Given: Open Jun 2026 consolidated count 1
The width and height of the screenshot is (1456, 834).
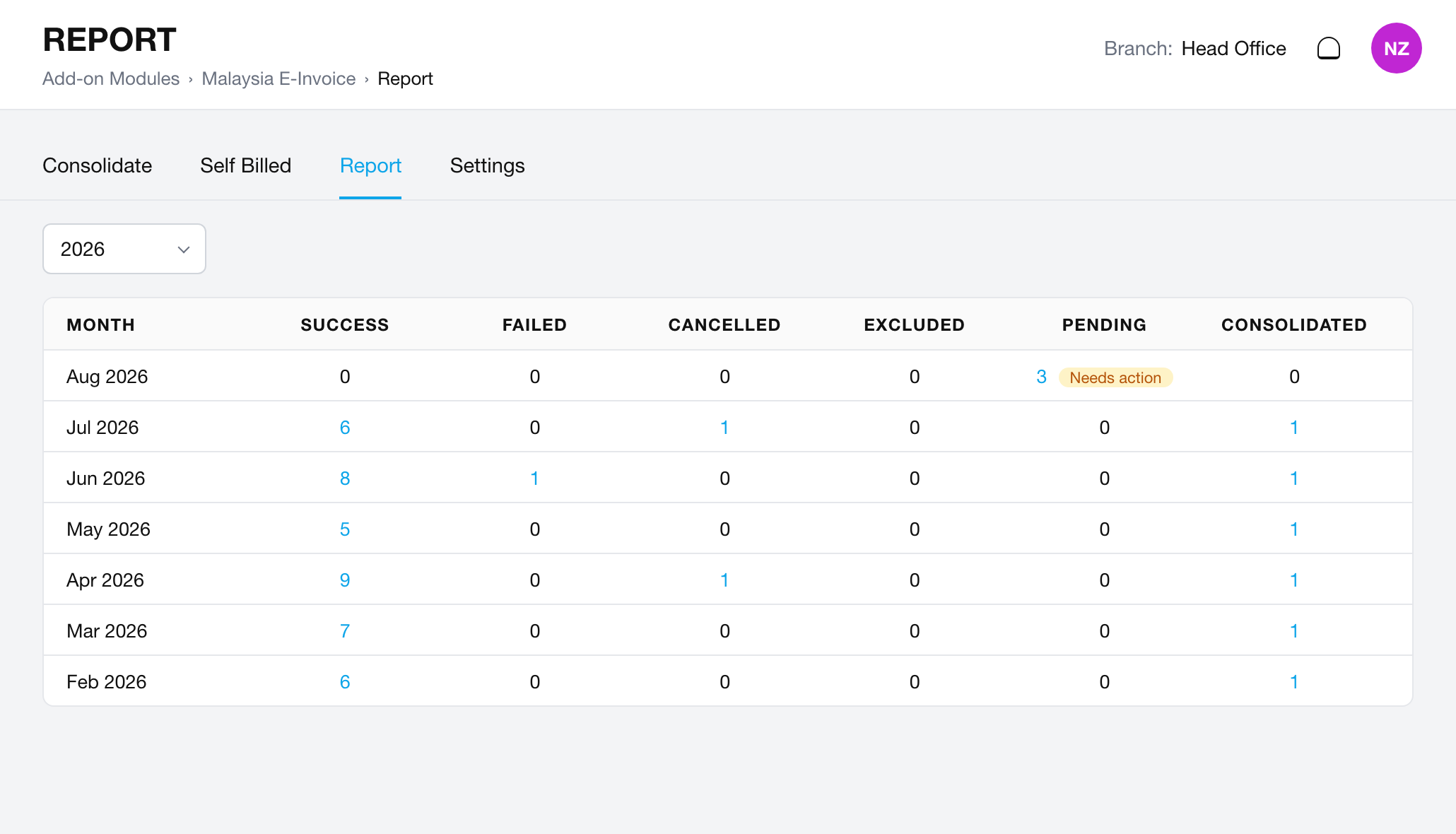Looking at the screenshot, I should click(x=1294, y=478).
